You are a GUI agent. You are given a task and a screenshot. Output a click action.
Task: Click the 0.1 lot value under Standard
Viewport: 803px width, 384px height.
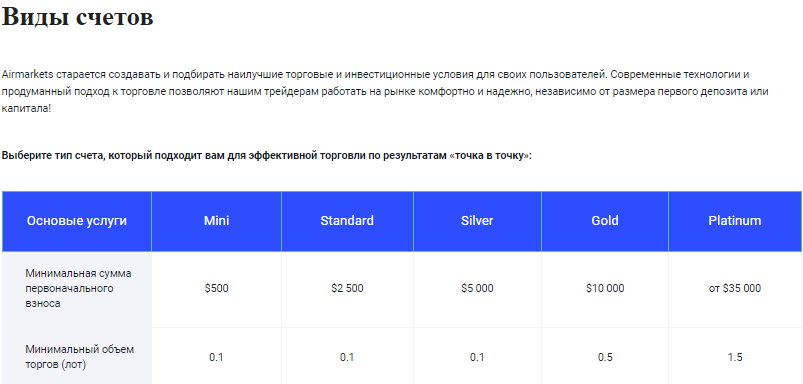click(347, 357)
